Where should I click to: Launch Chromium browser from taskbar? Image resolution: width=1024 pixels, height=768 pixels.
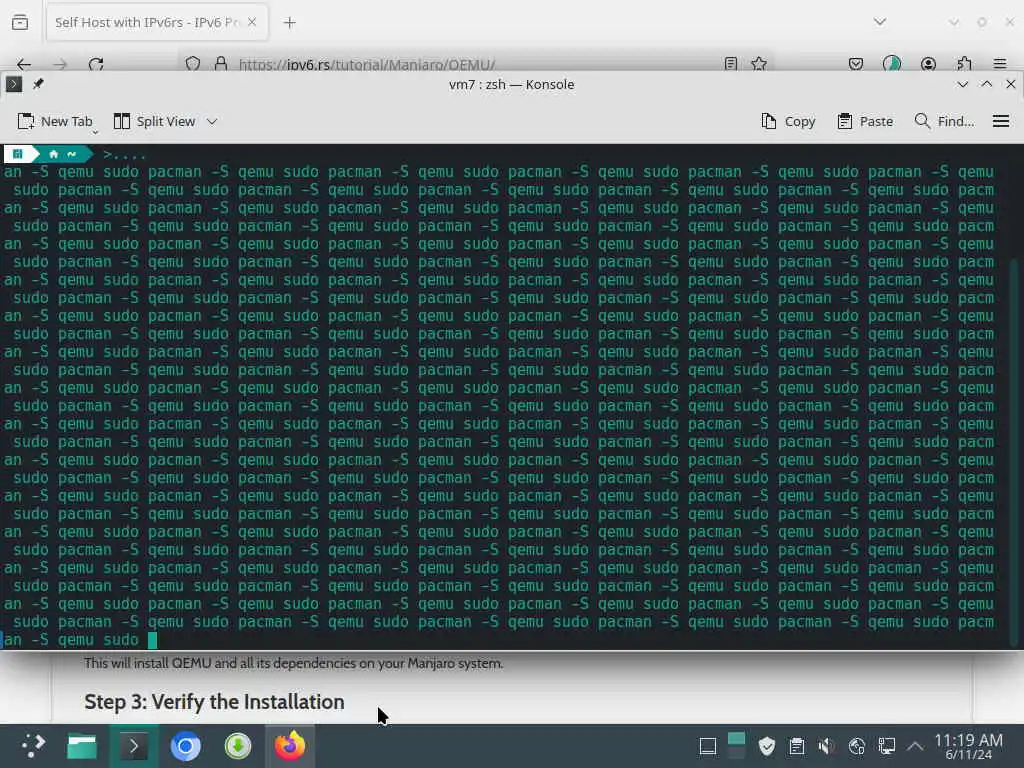pyautogui.click(x=185, y=746)
